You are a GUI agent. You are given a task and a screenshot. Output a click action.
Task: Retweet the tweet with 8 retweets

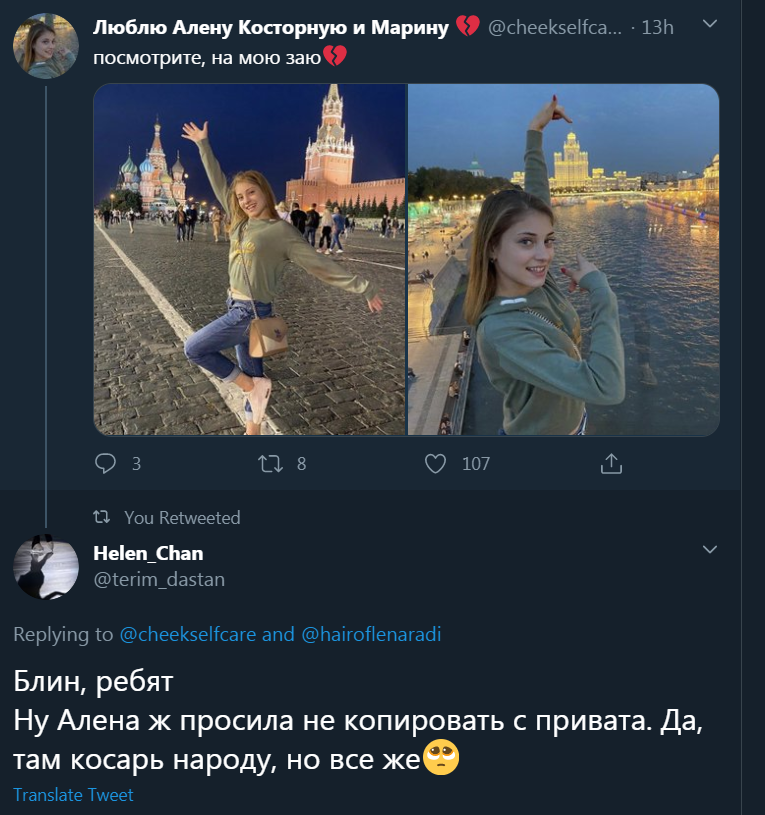[270, 464]
